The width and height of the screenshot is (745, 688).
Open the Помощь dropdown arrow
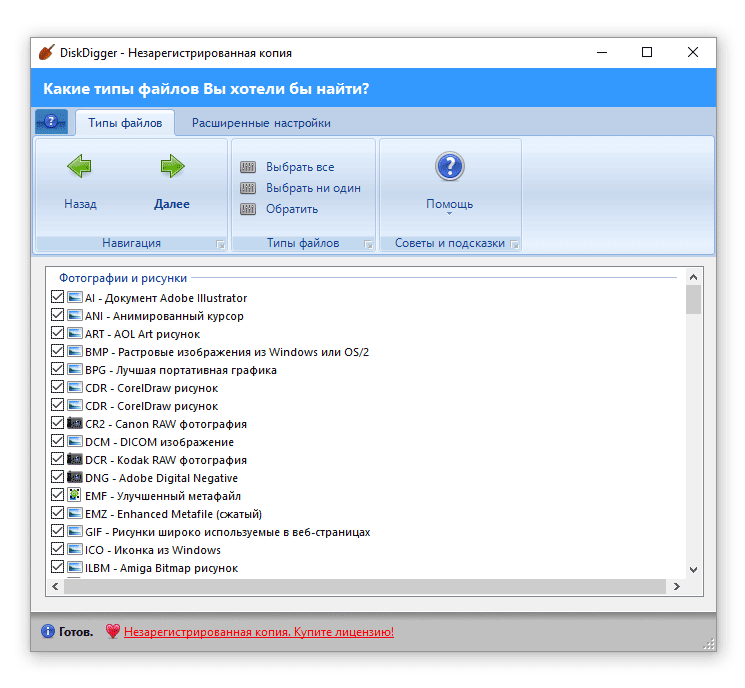449,214
